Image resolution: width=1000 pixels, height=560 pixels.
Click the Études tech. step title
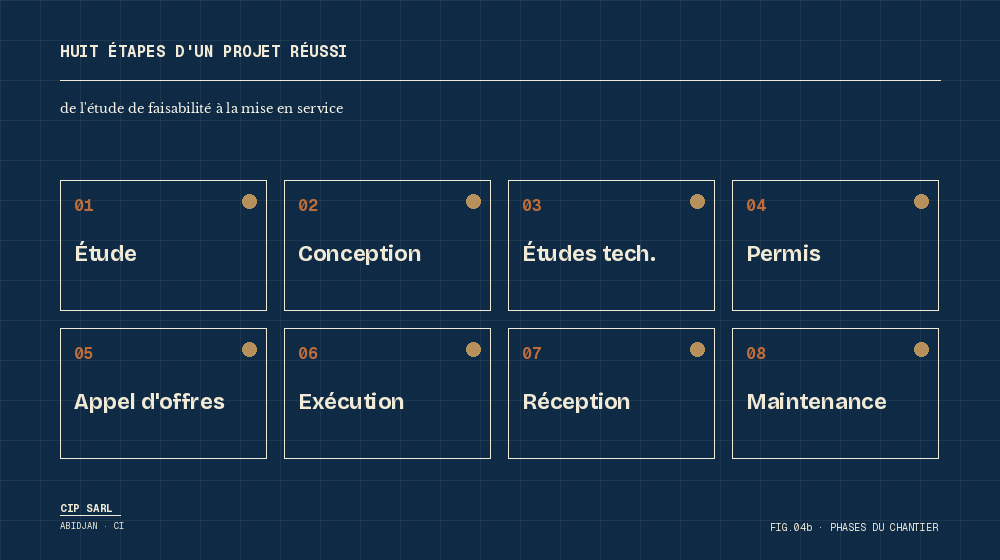(x=589, y=254)
